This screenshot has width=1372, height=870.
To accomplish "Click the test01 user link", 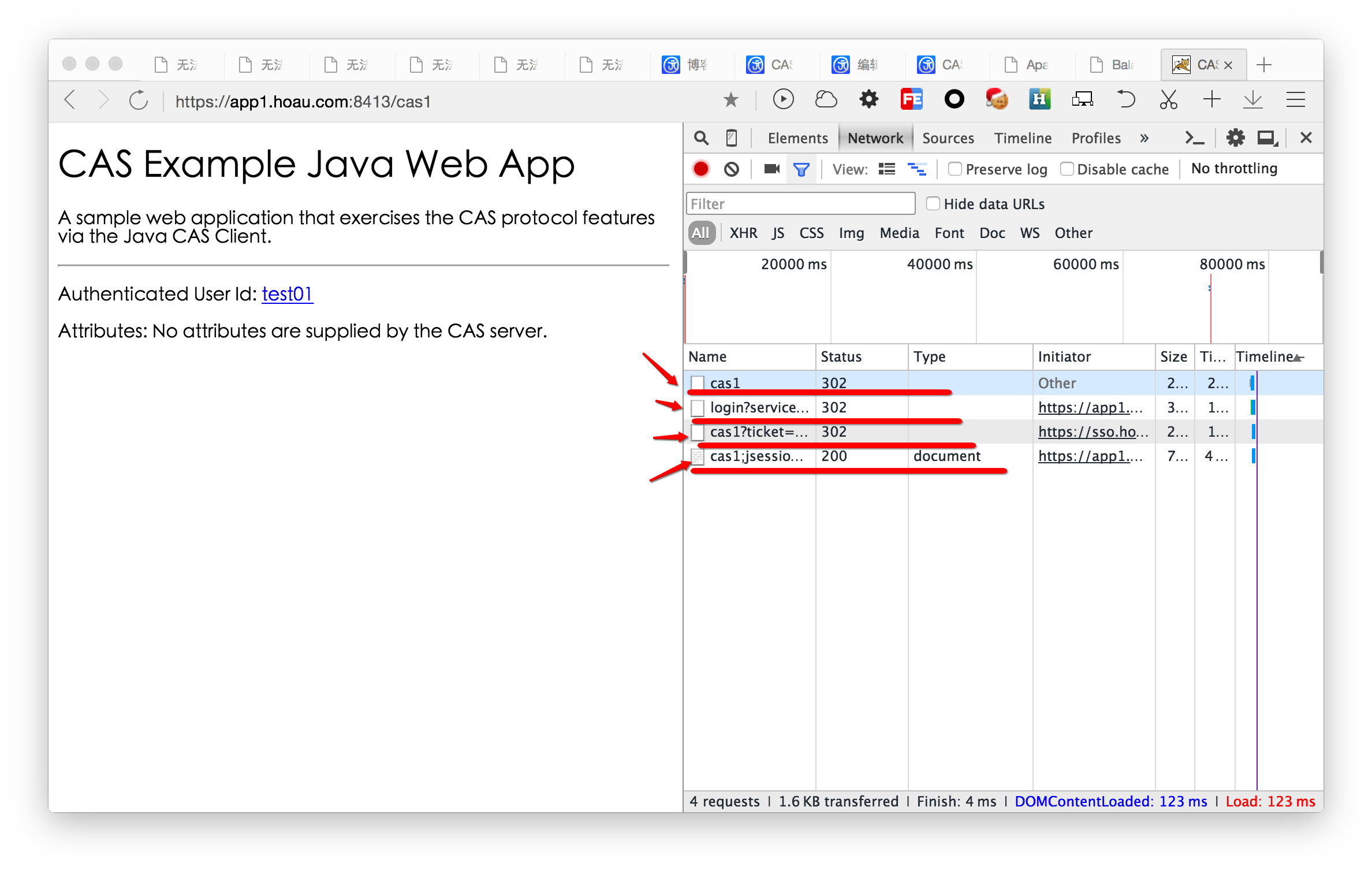I will [287, 294].
